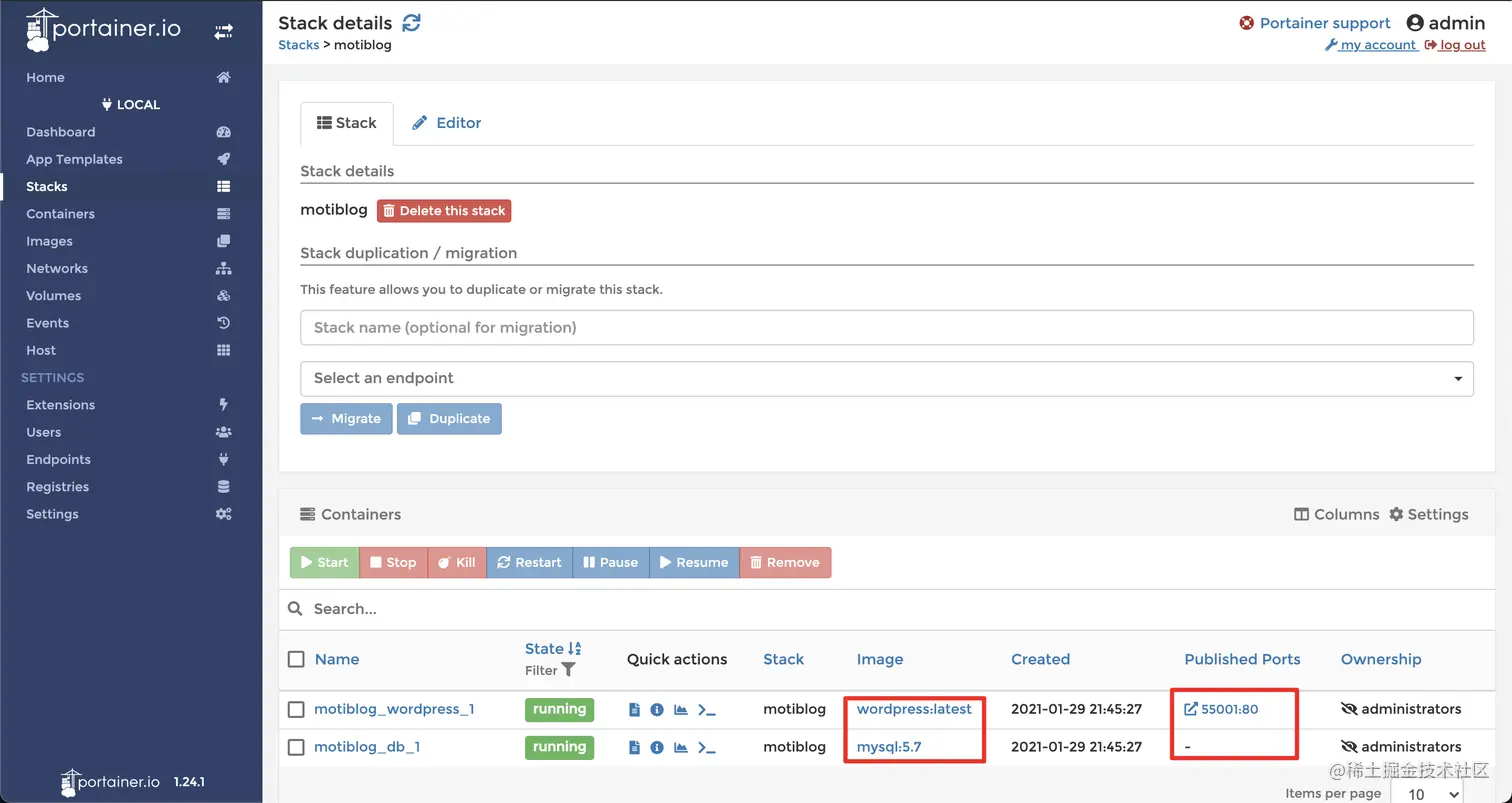
Task: Toggle the select-all containers checkbox
Action: coord(296,659)
